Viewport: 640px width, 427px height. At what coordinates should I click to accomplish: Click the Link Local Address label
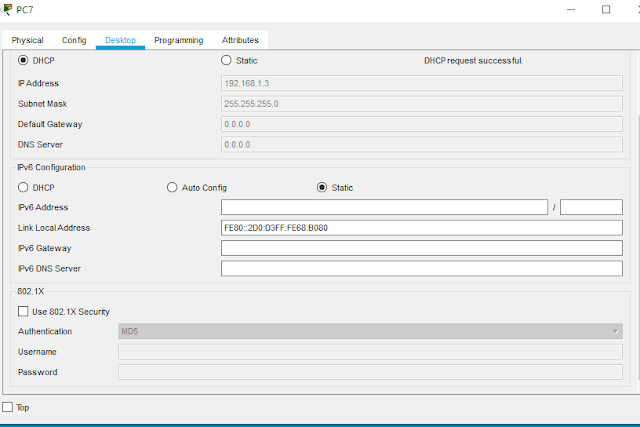point(54,228)
